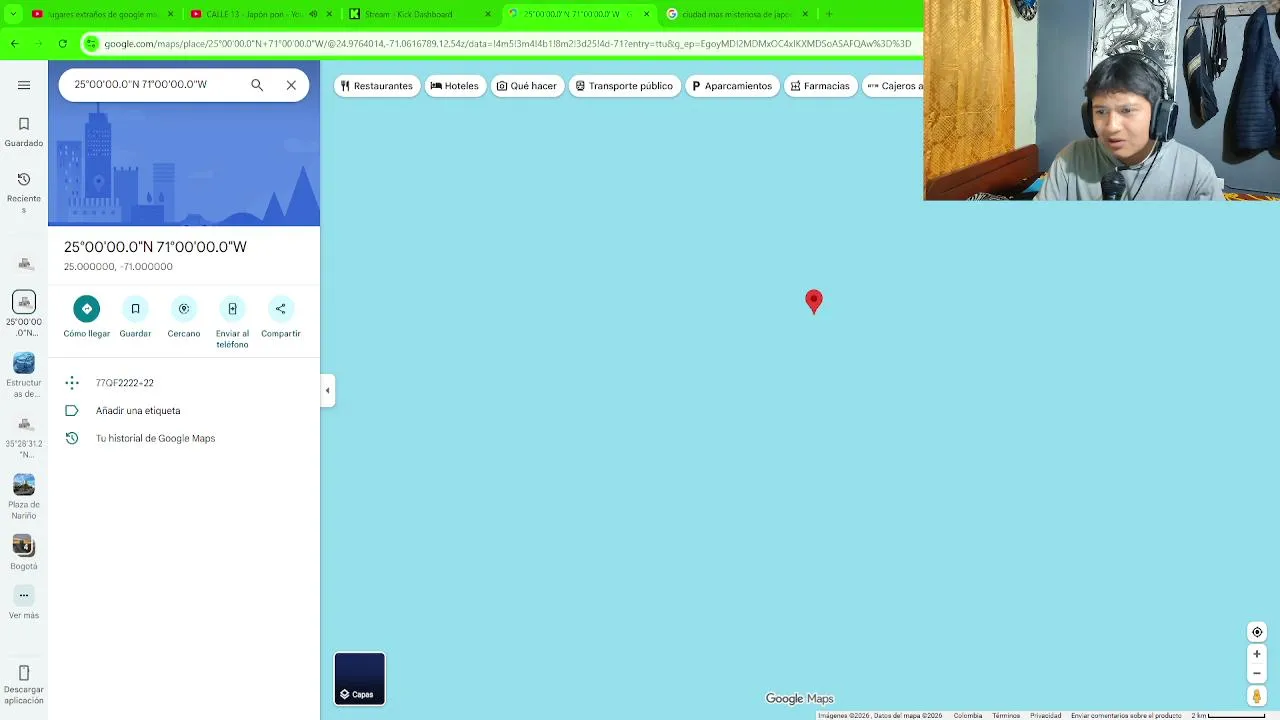Go forward with browser forward arrow

click(38, 44)
